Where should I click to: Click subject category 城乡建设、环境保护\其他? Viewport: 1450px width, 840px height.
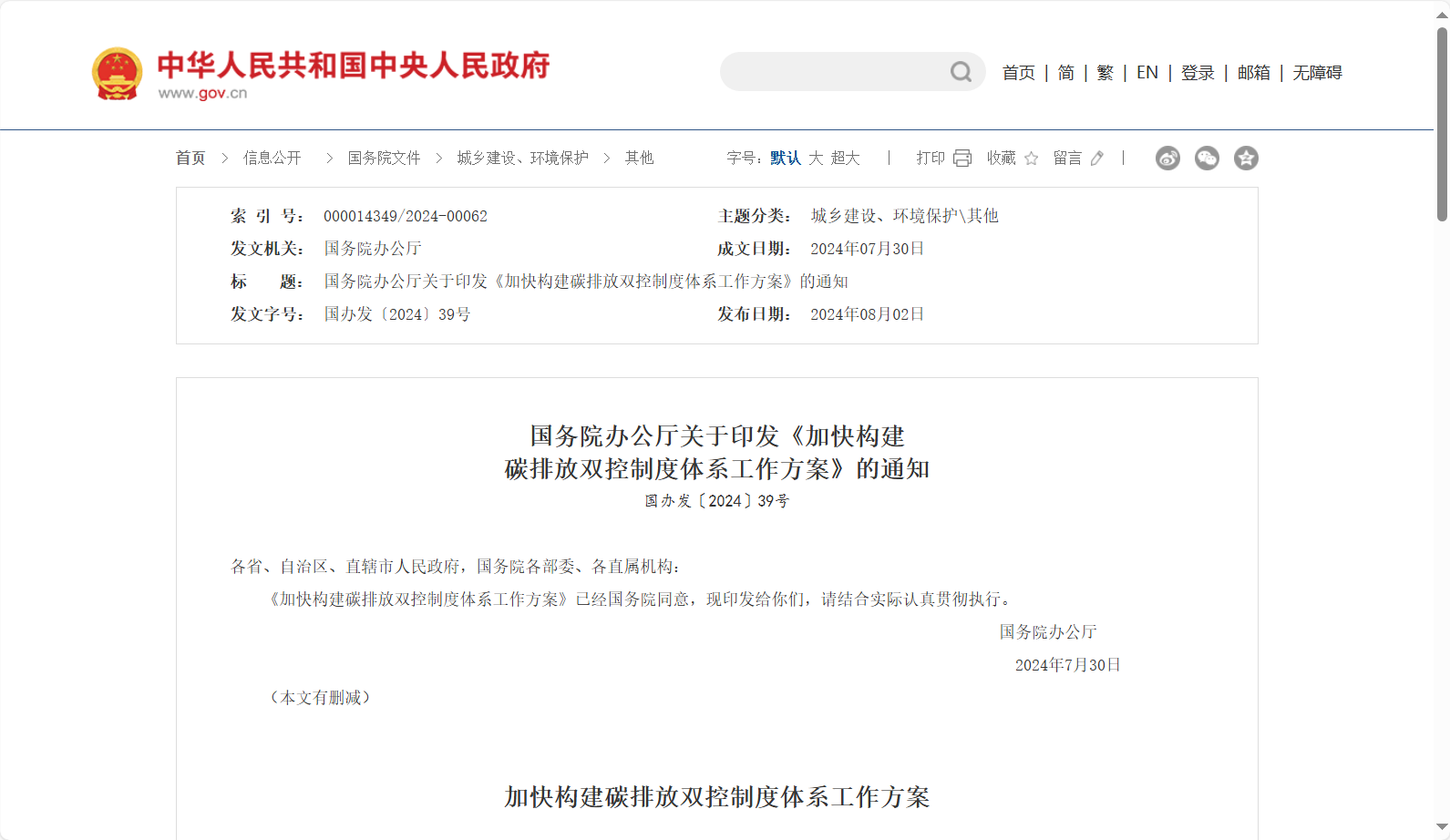(x=905, y=216)
